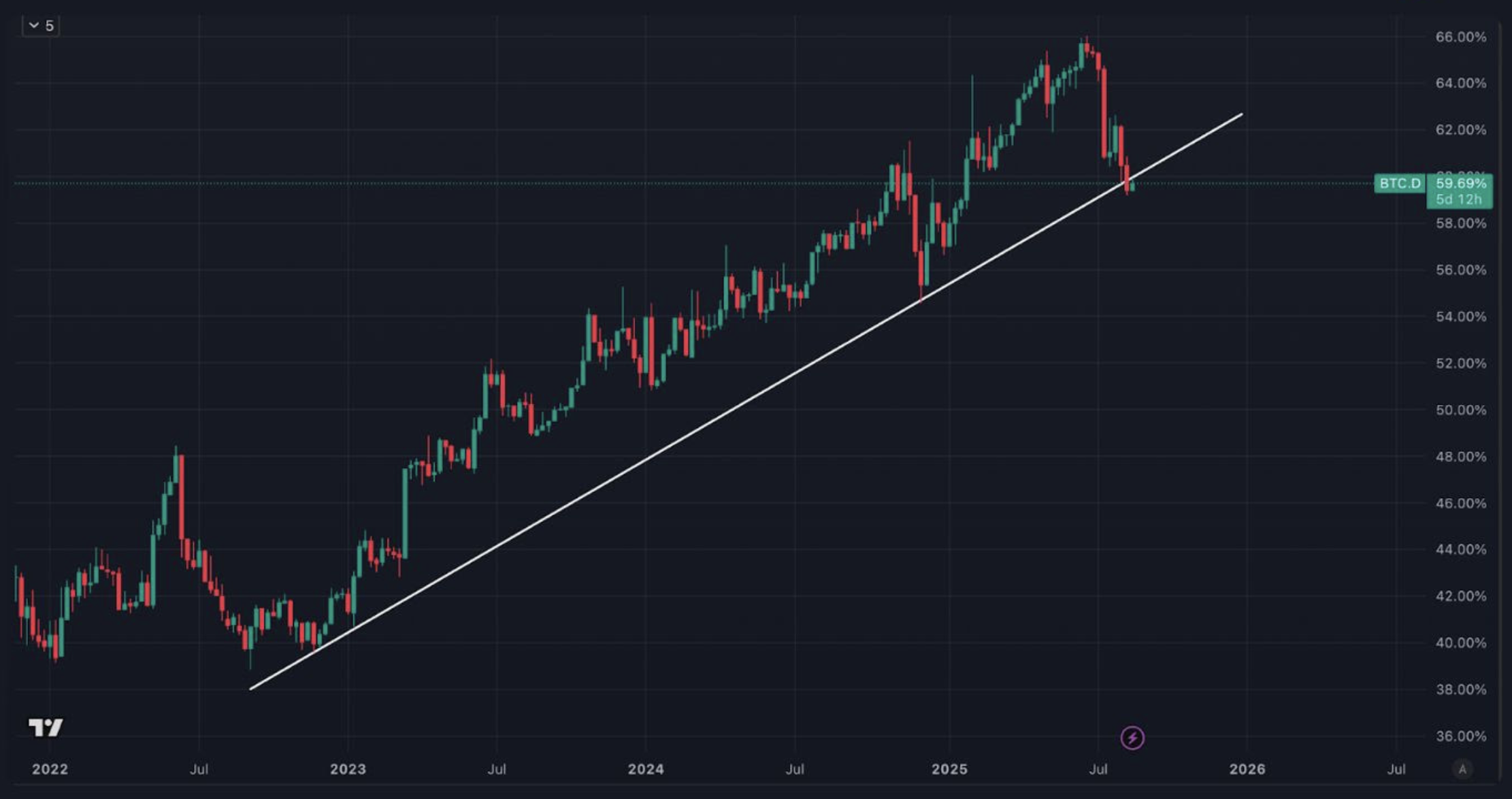Click the 2022 time axis label
This screenshot has height=799, width=1512.
[50, 769]
